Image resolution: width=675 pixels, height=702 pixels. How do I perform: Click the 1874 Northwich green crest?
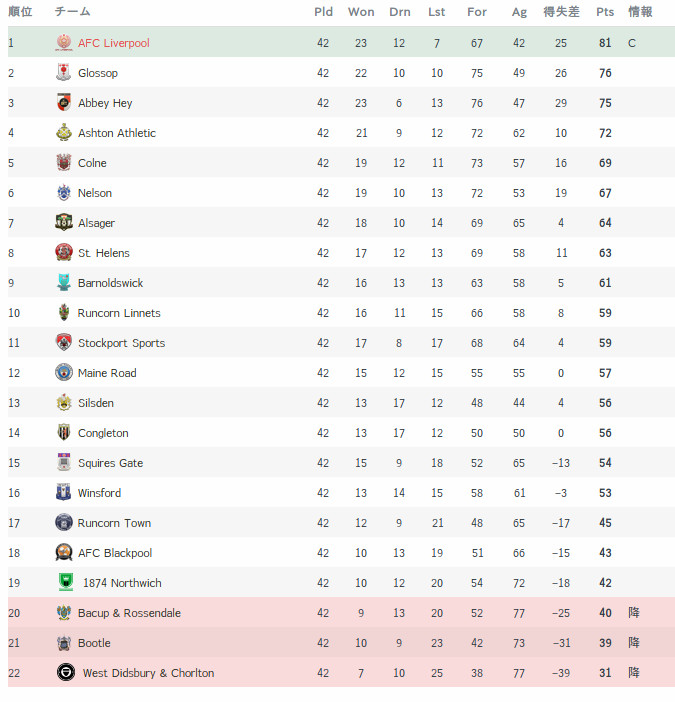click(x=66, y=582)
